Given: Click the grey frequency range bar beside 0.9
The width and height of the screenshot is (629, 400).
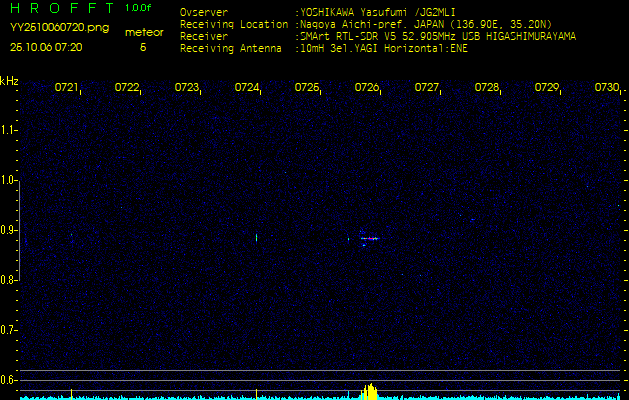Looking at the screenshot, I should click(19, 230).
